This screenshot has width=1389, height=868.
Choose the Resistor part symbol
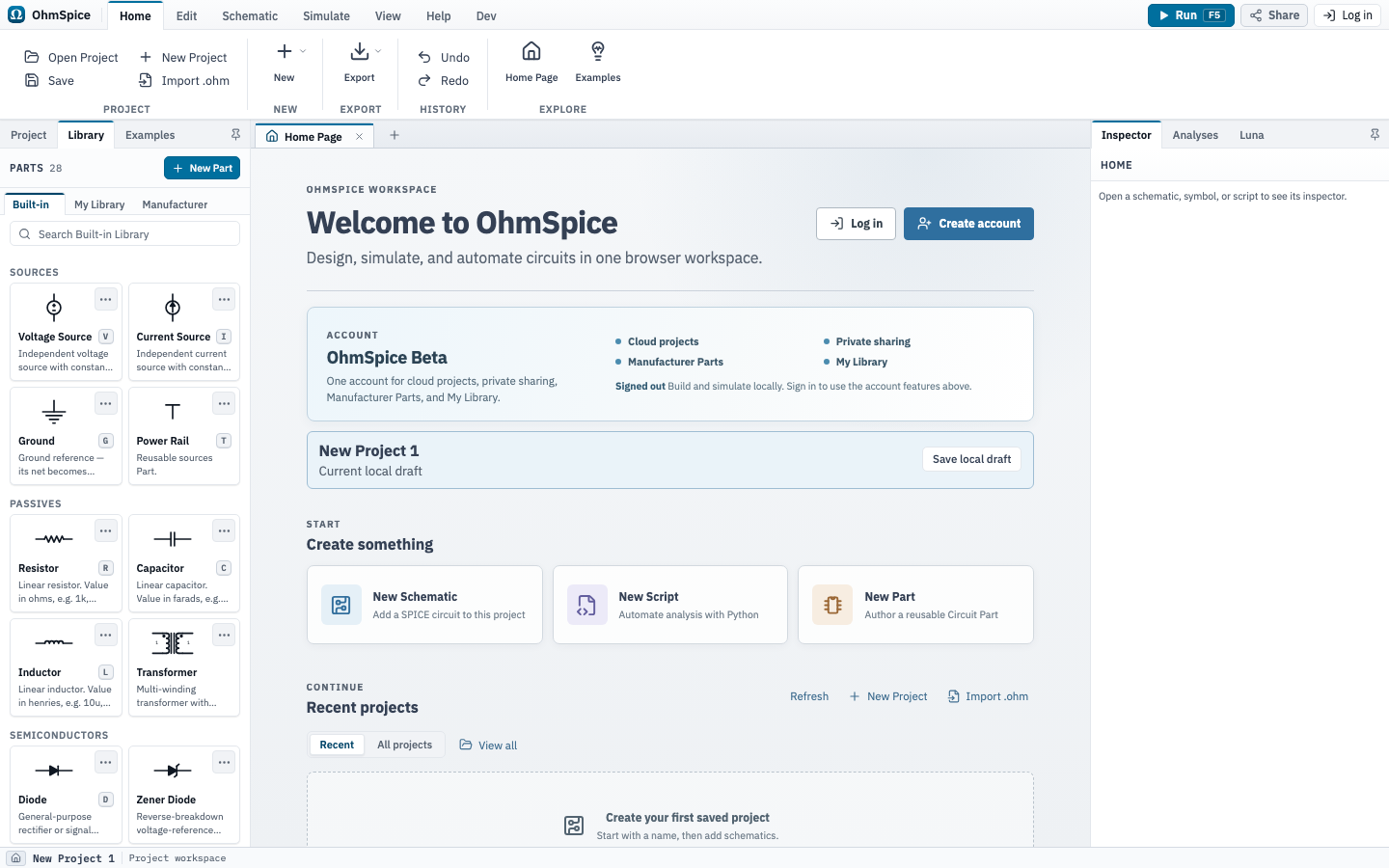point(54,539)
